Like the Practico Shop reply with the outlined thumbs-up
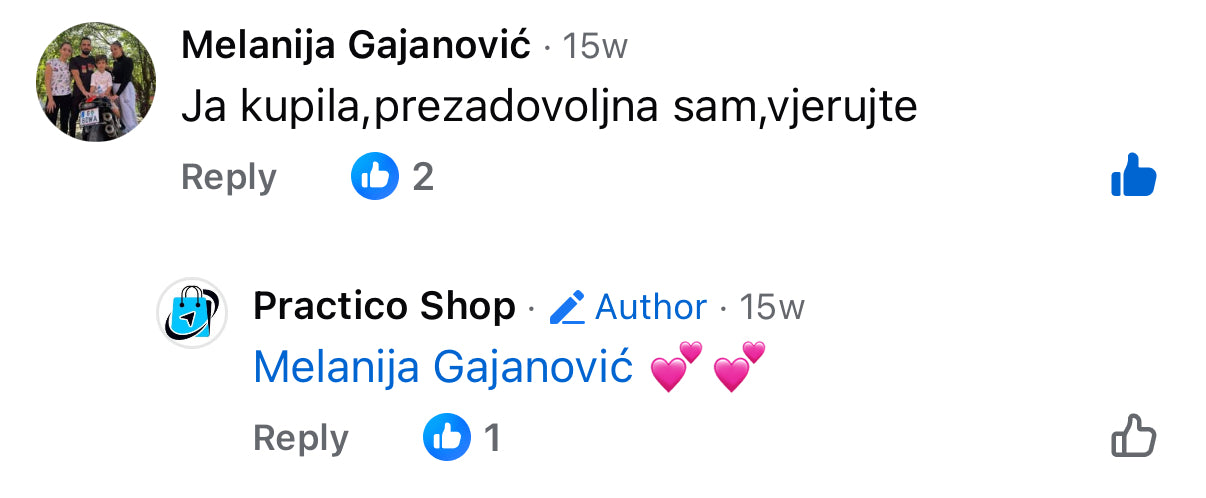Image resolution: width=1206 pixels, height=498 pixels. [x=1133, y=438]
